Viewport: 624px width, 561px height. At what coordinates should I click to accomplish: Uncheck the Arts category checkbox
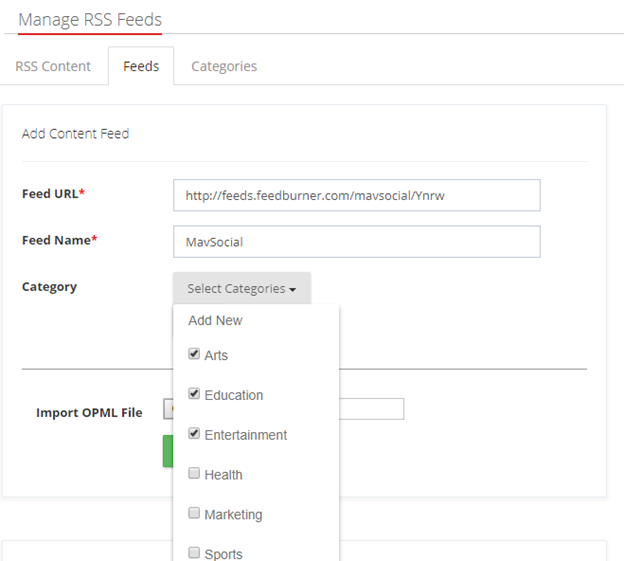tap(194, 354)
